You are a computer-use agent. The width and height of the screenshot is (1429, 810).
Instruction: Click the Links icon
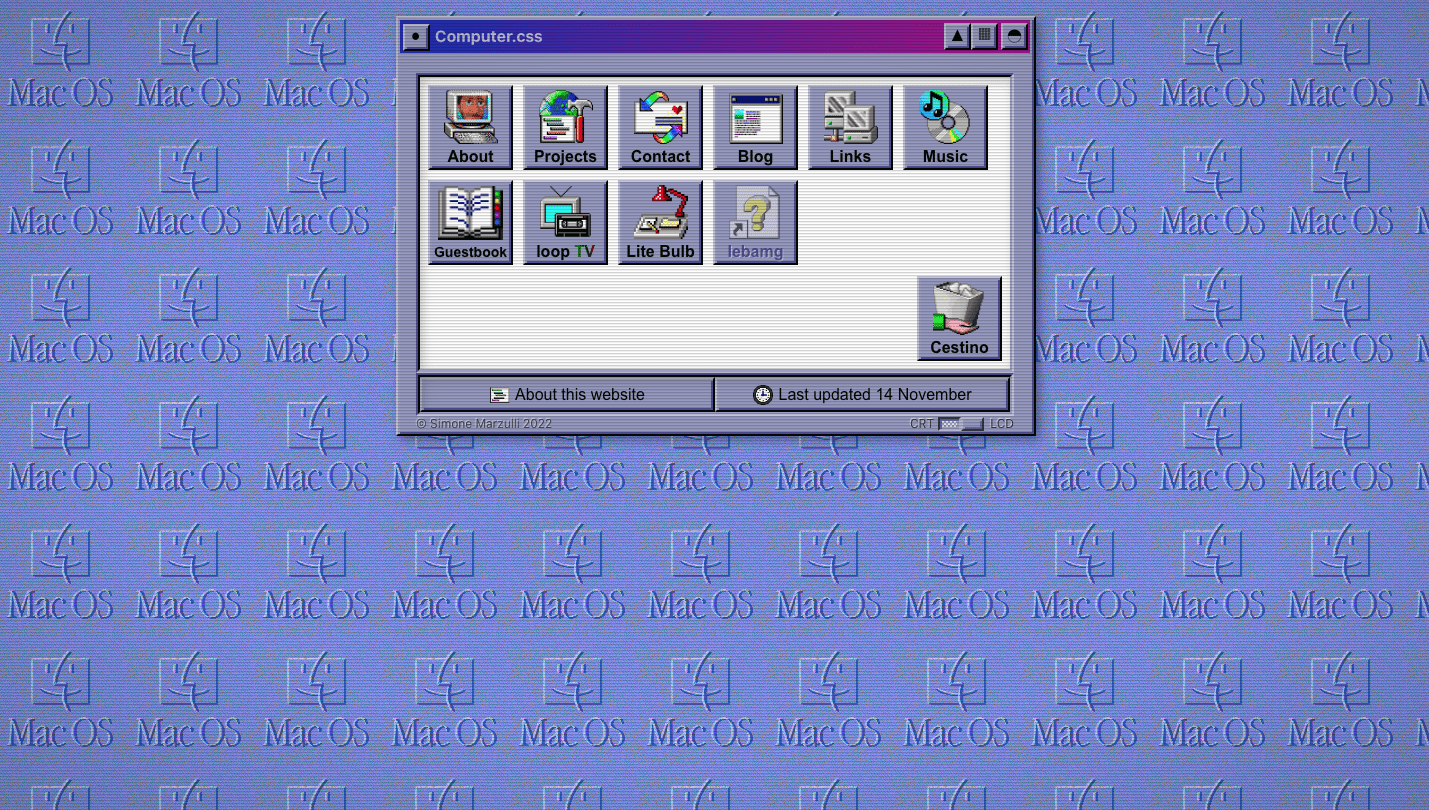pyautogui.click(x=850, y=127)
